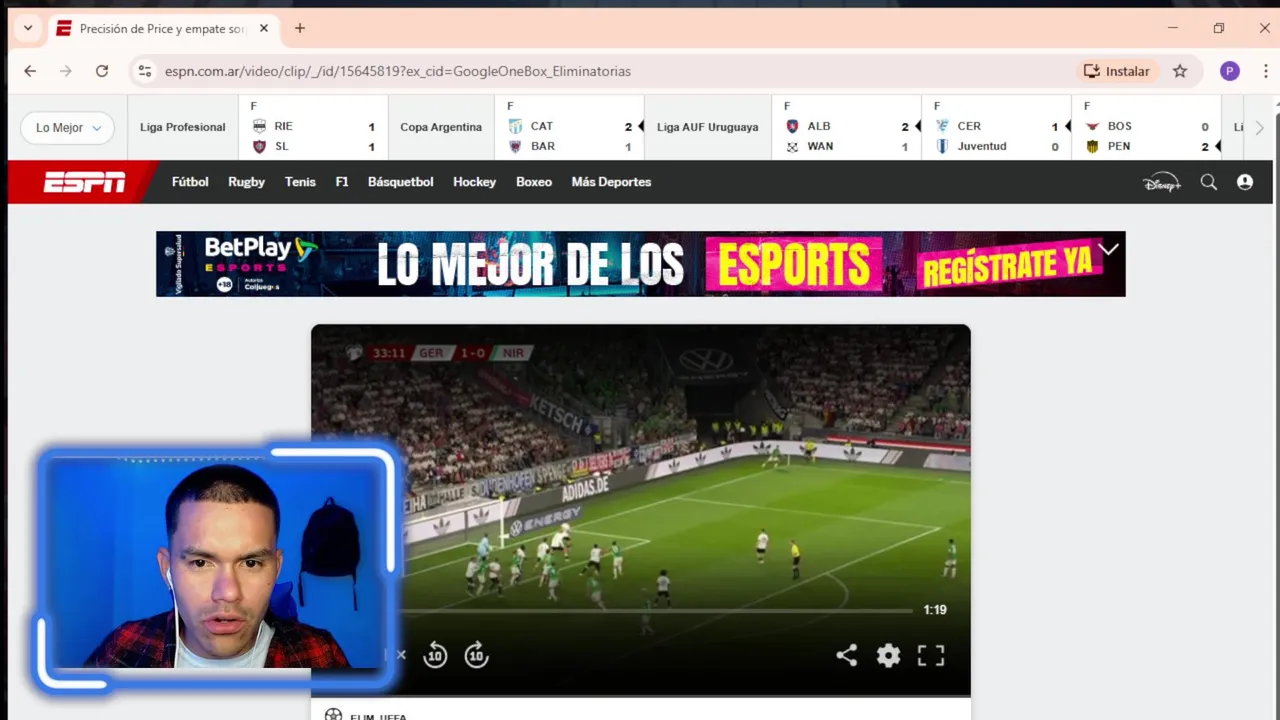Open the Copa Argentina scores section
The width and height of the screenshot is (1280, 720).
(441, 127)
